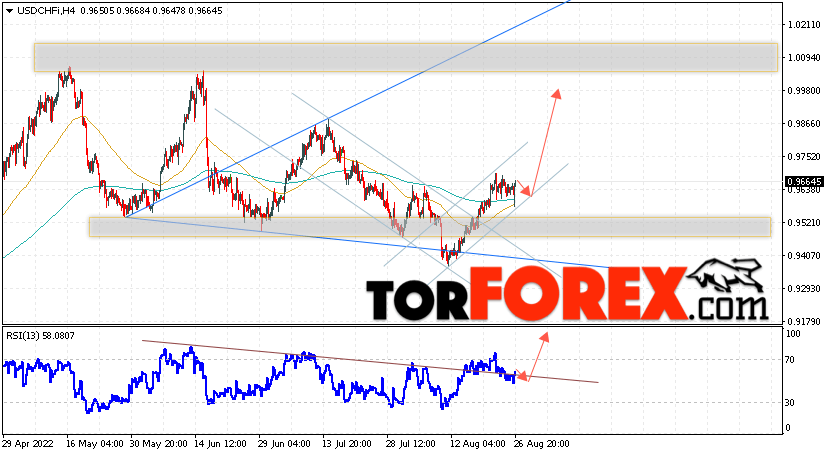The image size is (828, 455).
Task: Click the 0.98660 price axis label
Action: click(x=804, y=124)
